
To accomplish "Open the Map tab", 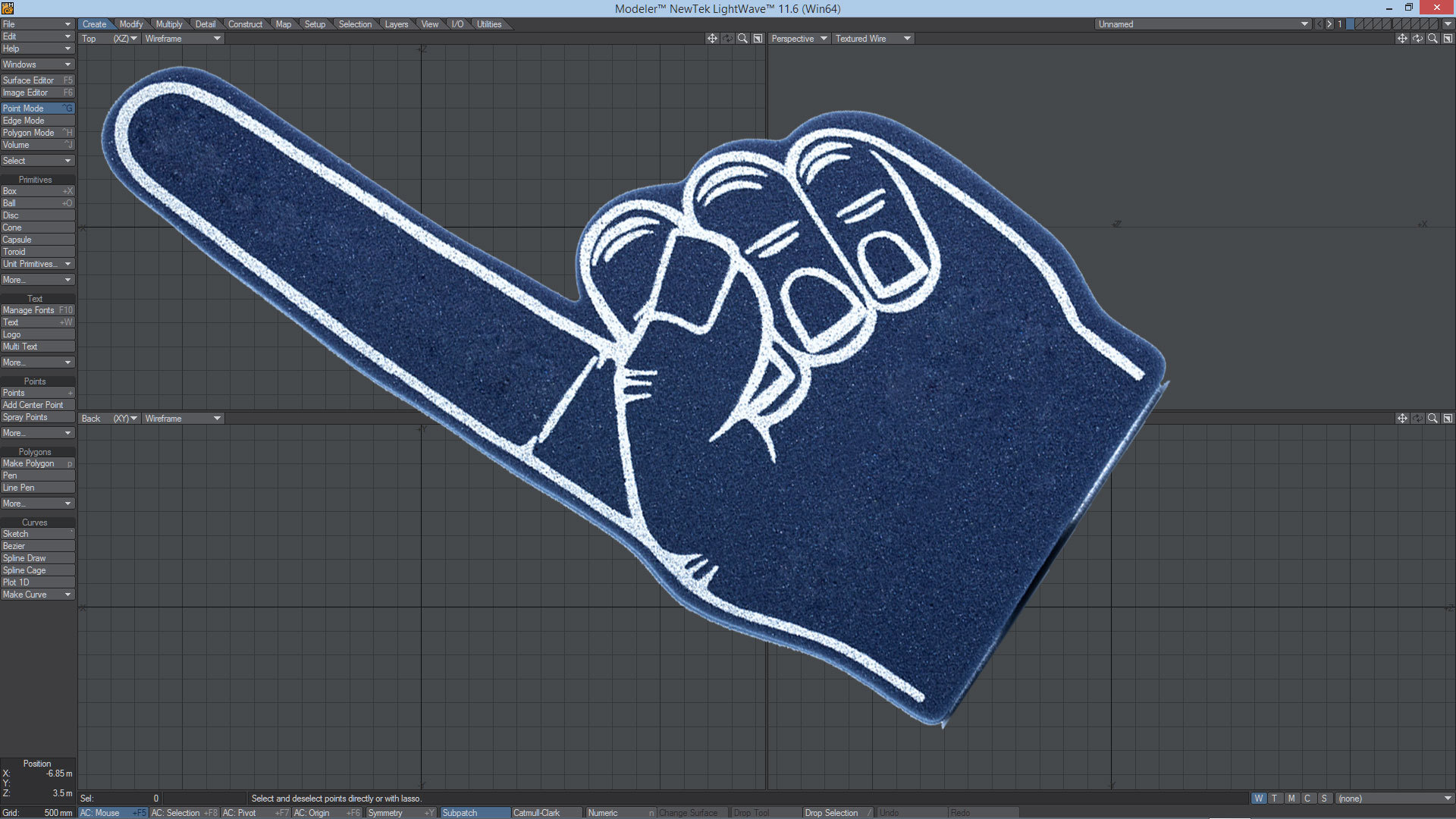I will (284, 24).
